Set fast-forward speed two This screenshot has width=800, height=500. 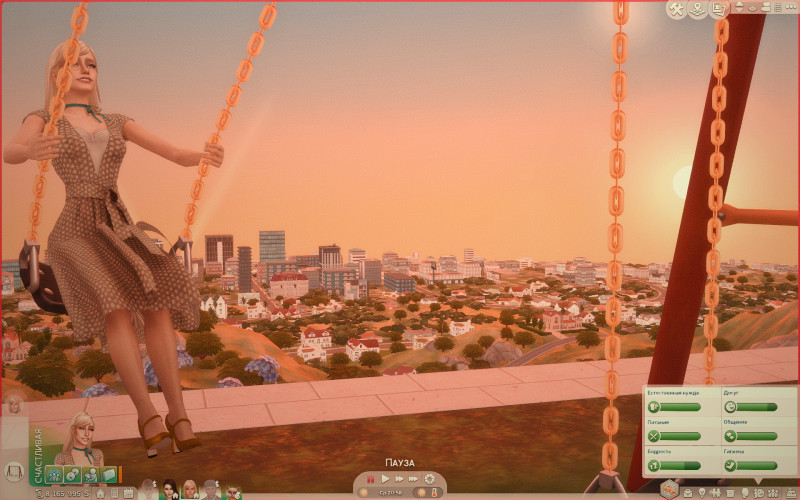point(399,479)
